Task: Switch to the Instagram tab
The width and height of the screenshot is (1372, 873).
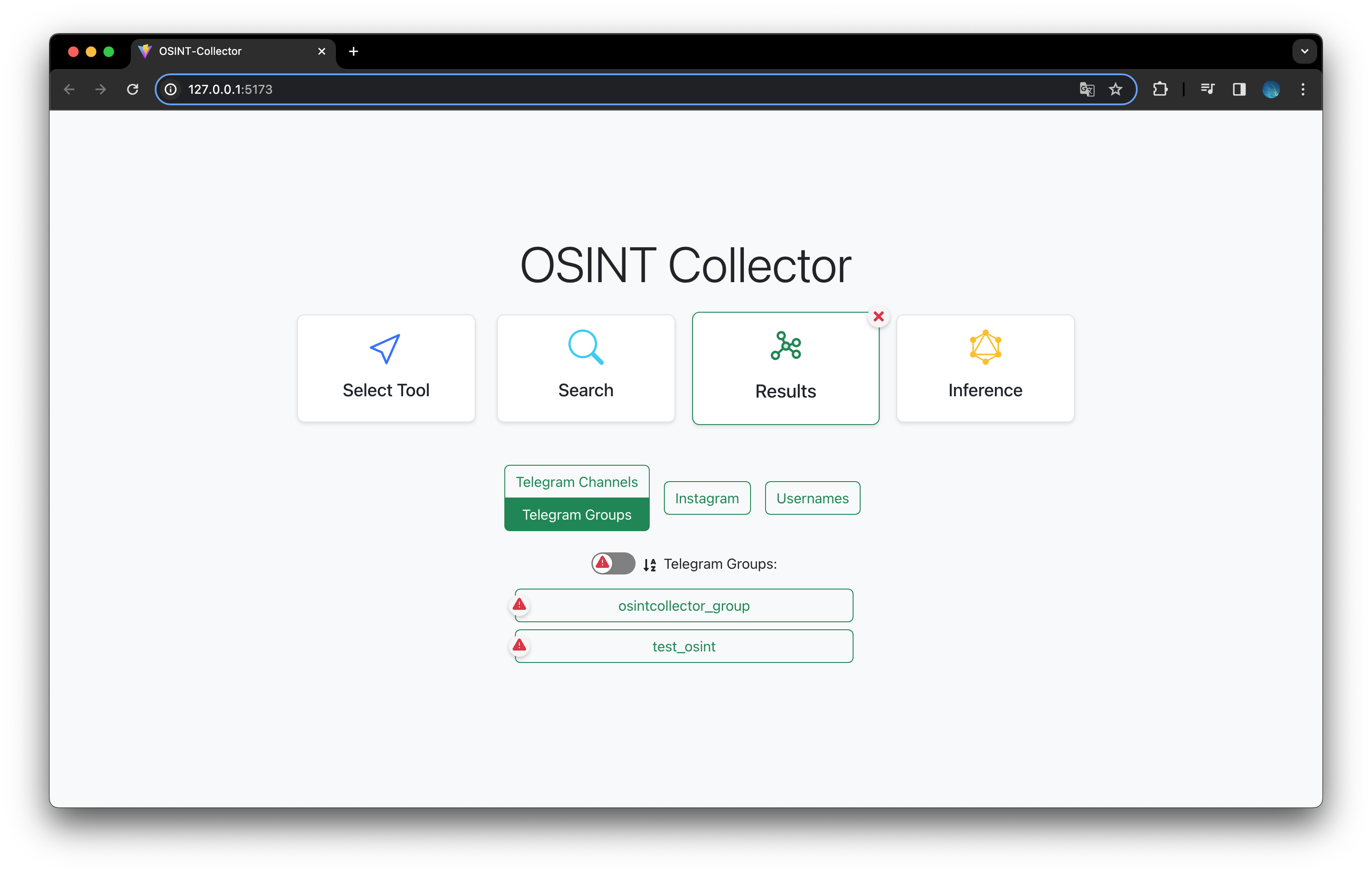Action: click(x=706, y=498)
